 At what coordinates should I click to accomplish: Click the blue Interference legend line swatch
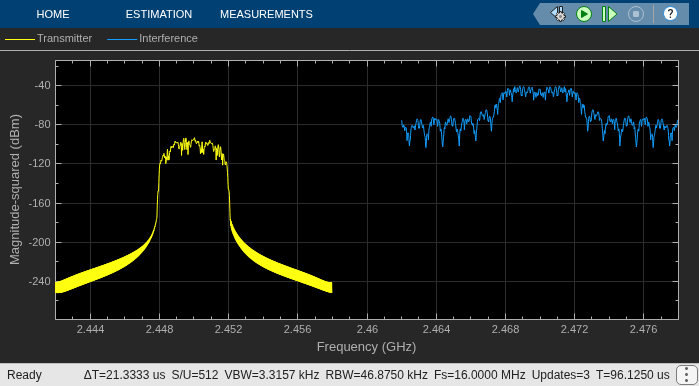tap(122, 39)
